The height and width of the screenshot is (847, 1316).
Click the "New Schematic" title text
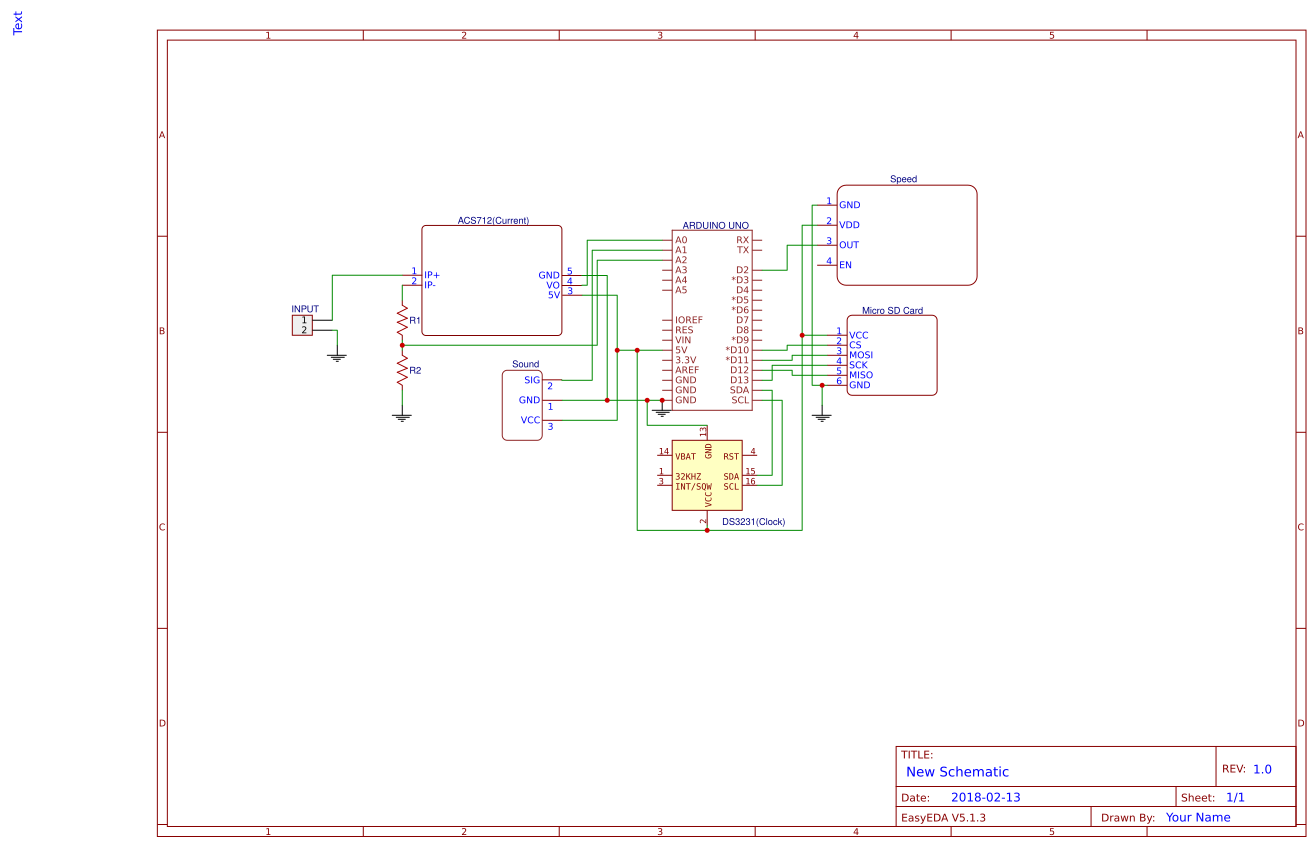click(957, 772)
